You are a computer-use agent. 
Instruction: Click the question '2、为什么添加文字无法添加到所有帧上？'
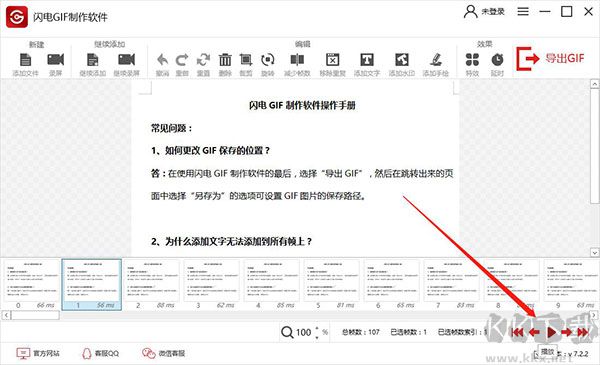click(x=232, y=241)
